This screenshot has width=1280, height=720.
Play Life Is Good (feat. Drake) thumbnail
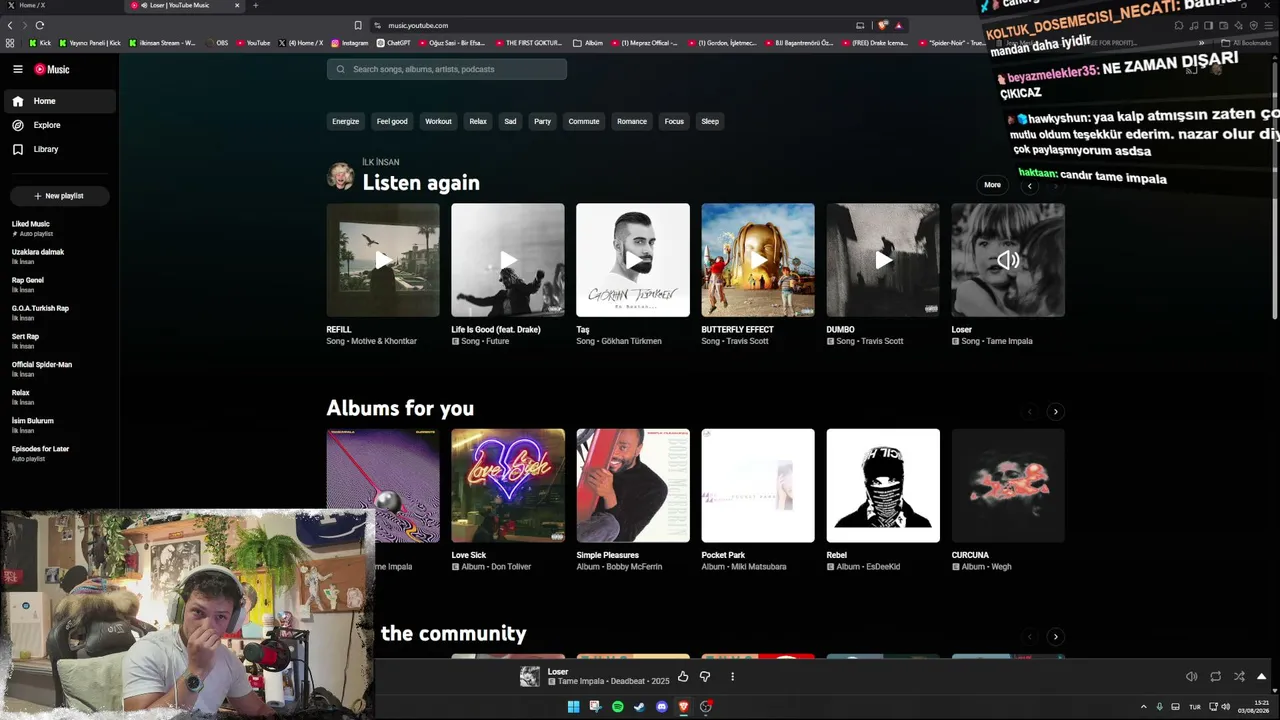[508, 260]
